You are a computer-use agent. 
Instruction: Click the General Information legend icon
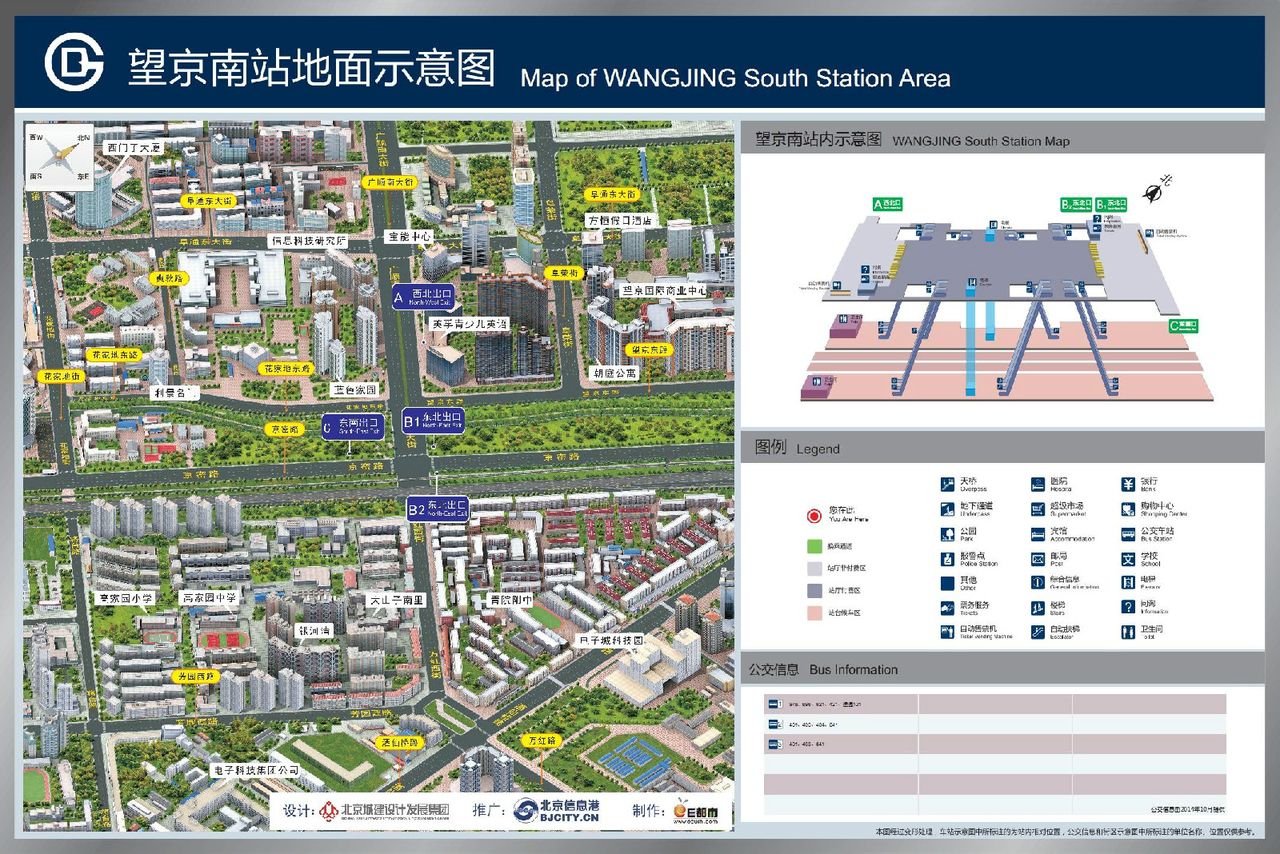pos(1038,582)
